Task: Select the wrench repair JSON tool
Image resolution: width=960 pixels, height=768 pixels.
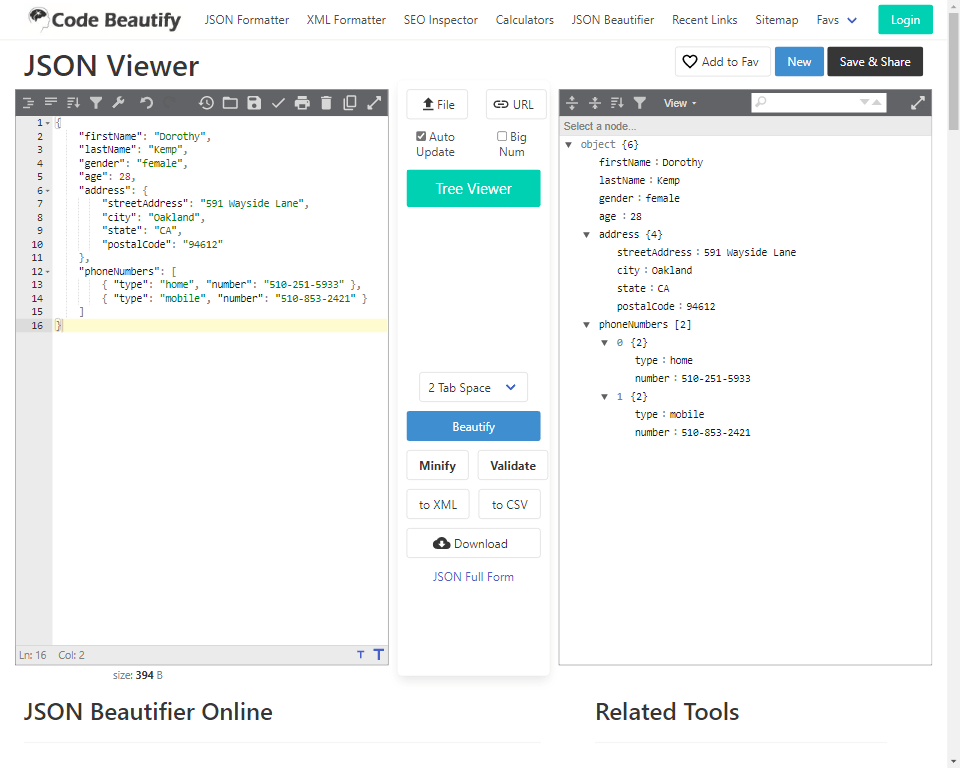Action: pyautogui.click(x=120, y=102)
